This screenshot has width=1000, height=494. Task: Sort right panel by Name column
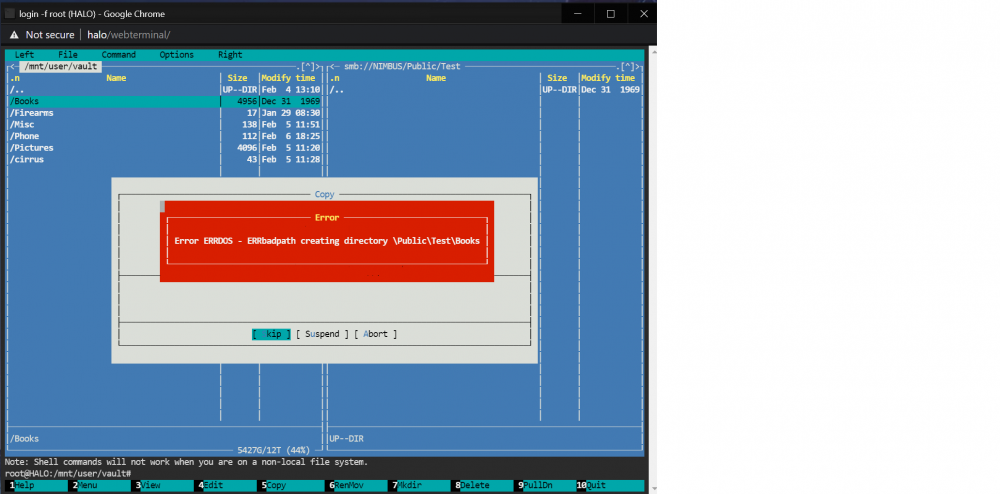point(436,78)
